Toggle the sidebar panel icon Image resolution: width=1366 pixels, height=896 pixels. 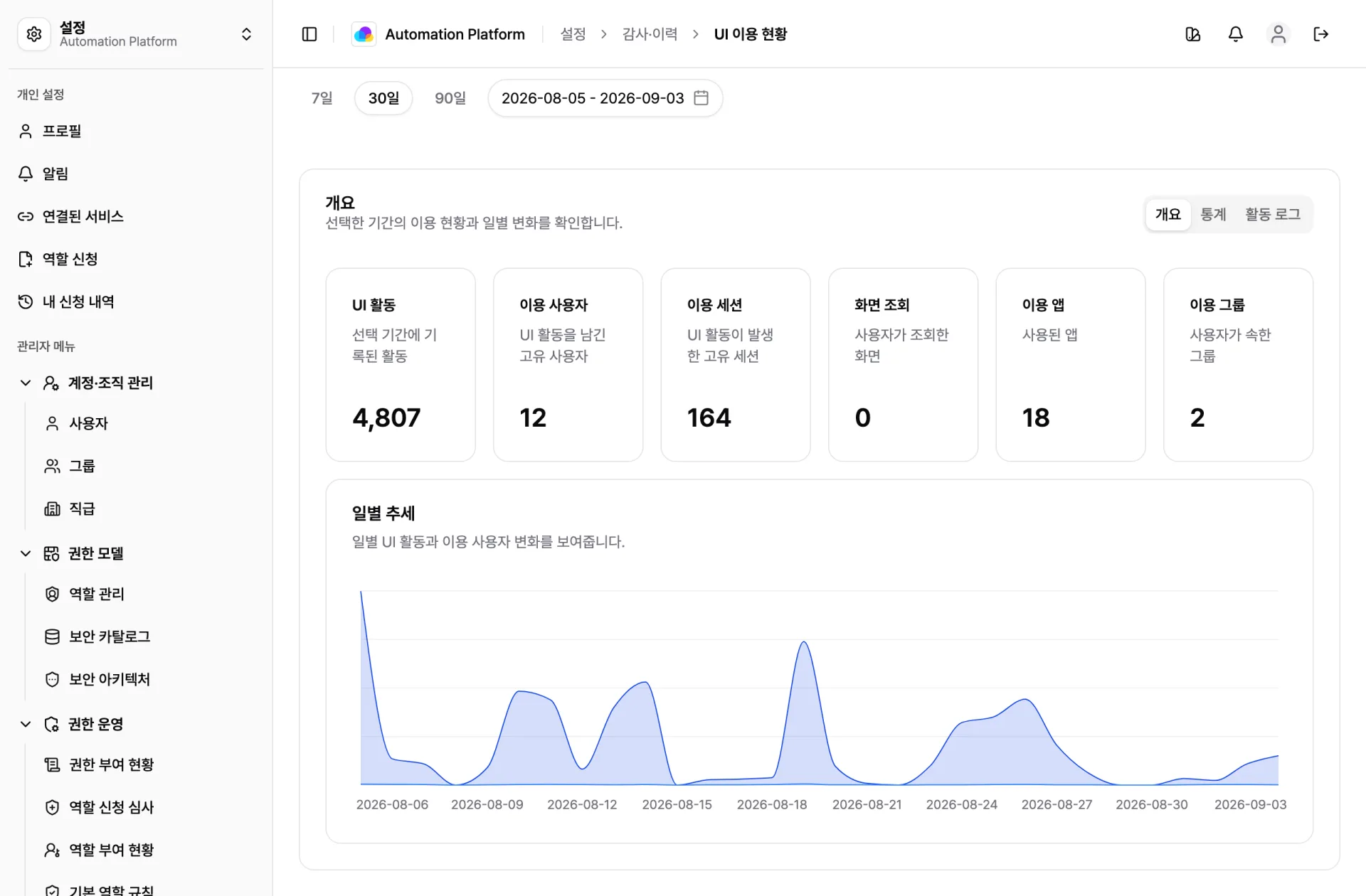[x=309, y=34]
